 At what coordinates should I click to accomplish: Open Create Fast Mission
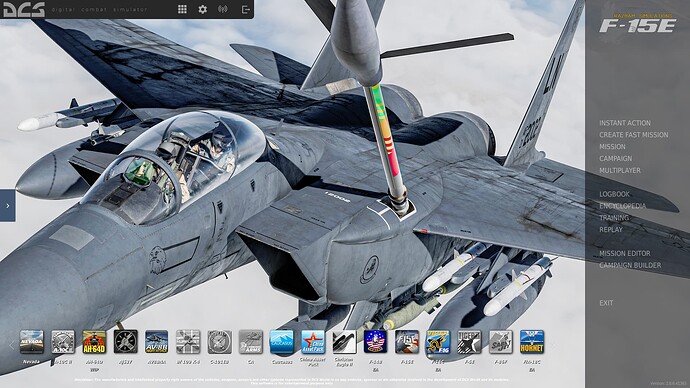pos(634,135)
